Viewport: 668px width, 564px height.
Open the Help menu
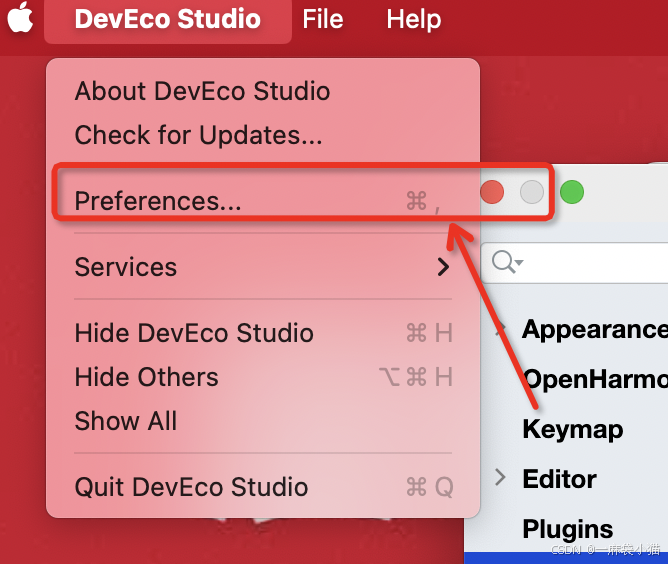[x=413, y=19]
